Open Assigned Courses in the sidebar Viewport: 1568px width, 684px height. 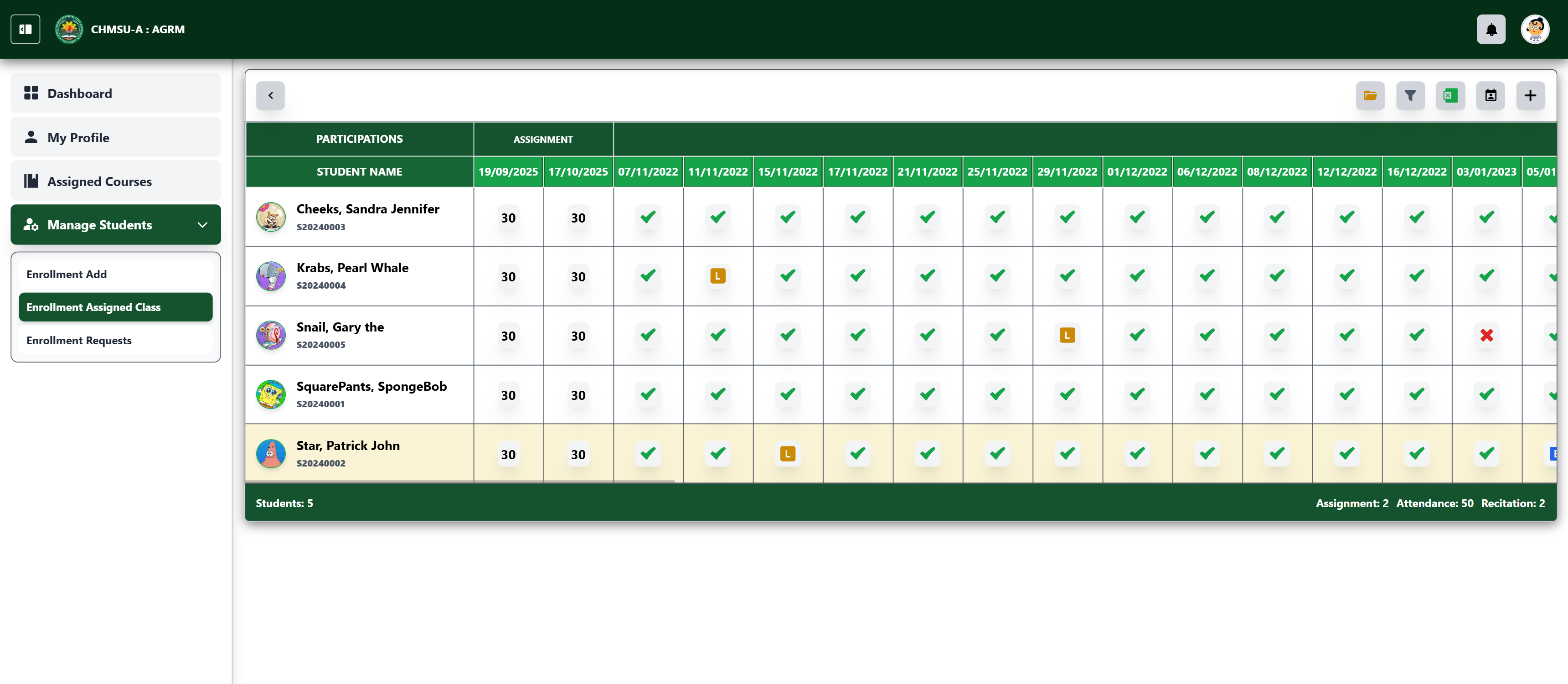(x=116, y=181)
